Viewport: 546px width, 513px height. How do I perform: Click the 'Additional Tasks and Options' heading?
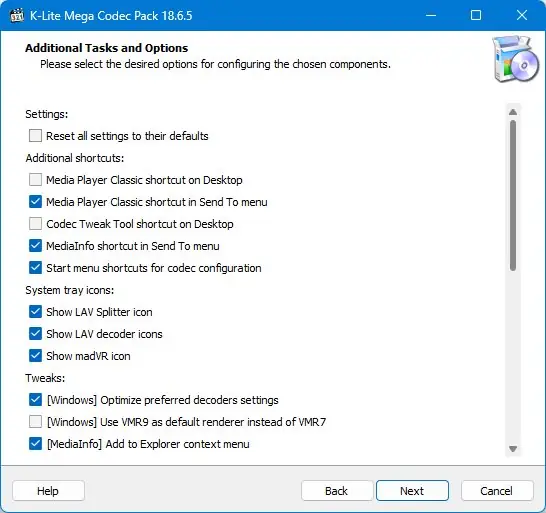coord(107,48)
